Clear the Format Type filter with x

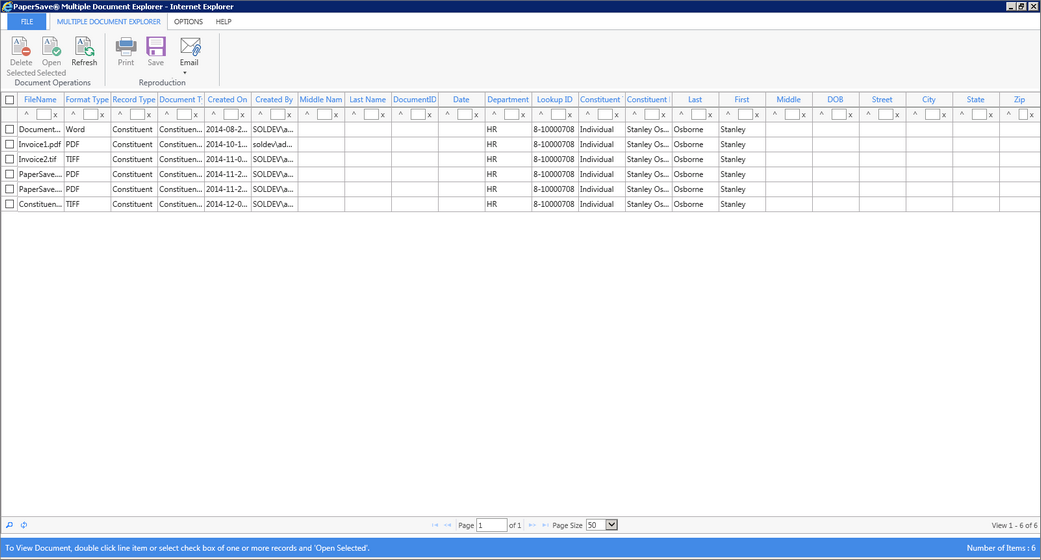[102, 115]
